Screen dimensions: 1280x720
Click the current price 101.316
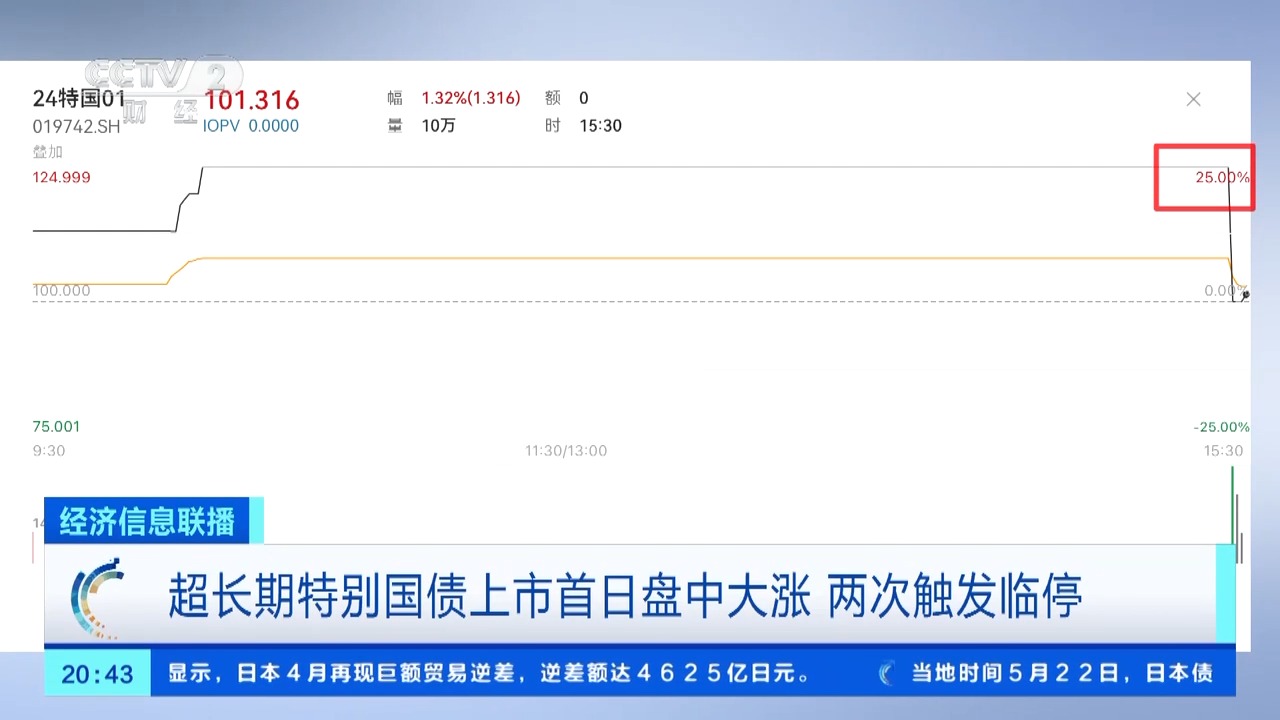tap(252, 100)
